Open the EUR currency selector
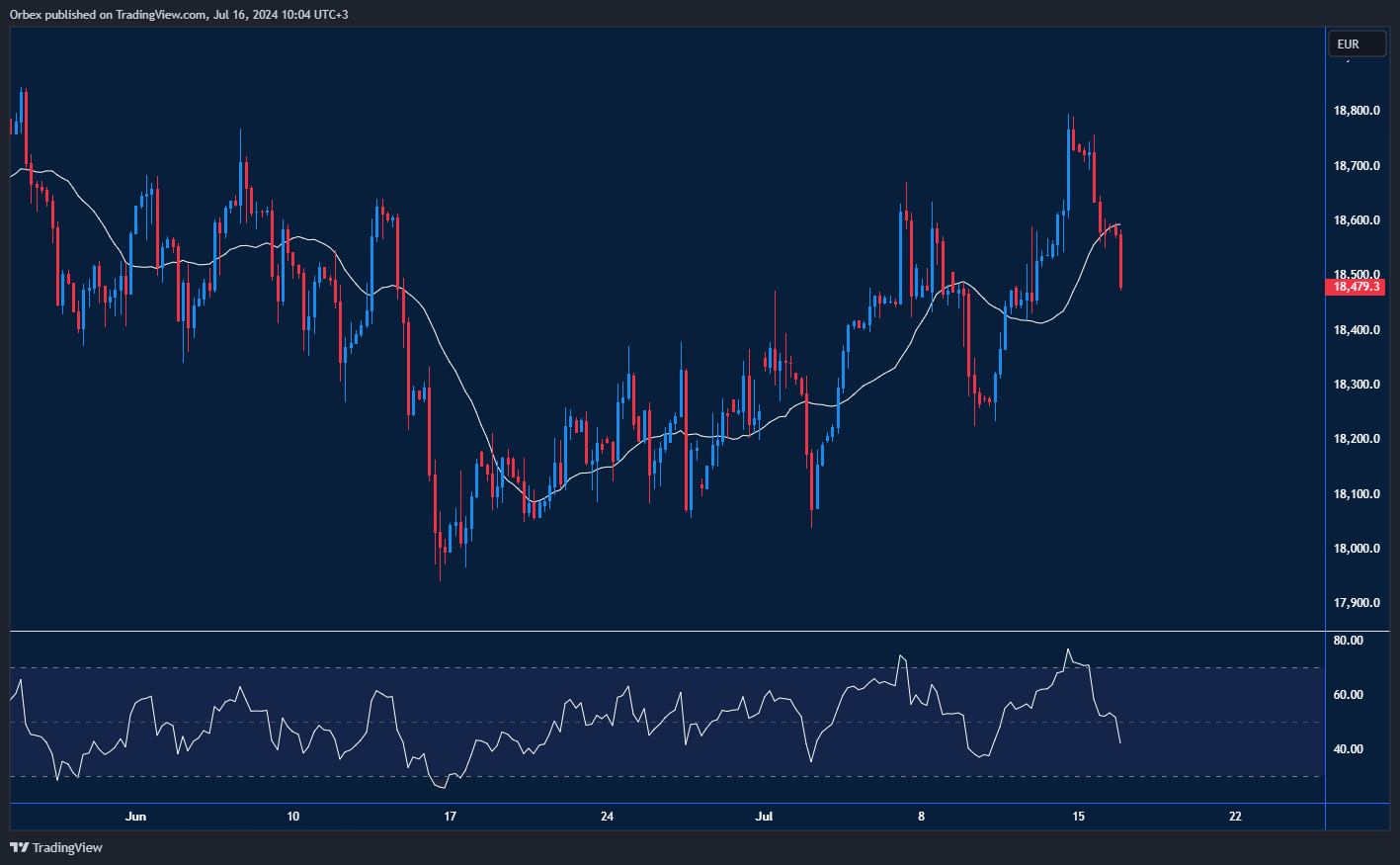Image resolution: width=1400 pixels, height=865 pixels. 1357,43
